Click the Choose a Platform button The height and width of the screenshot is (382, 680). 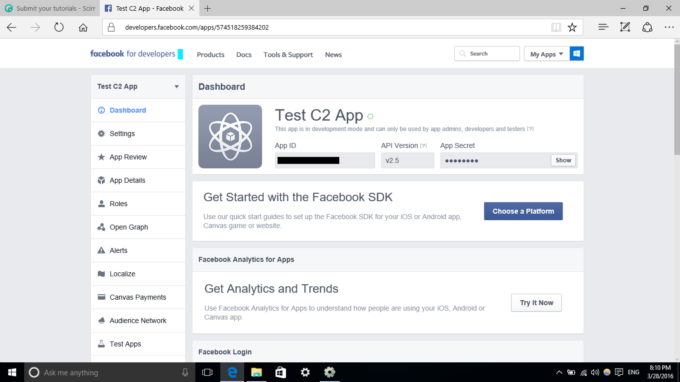tap(523, 211)
